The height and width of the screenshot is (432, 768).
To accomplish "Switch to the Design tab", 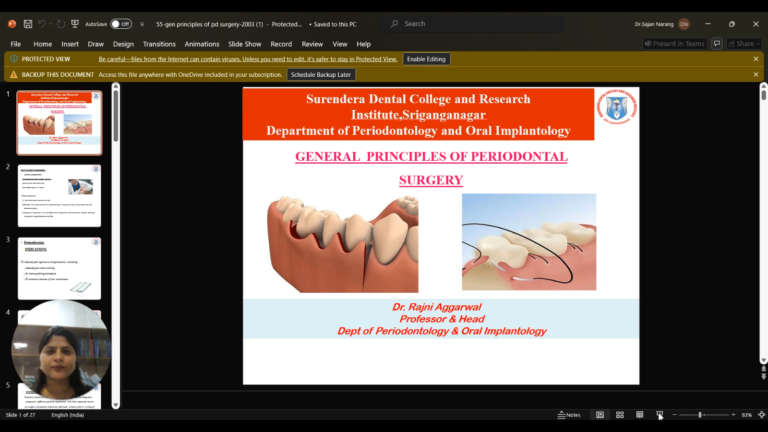I will click(123, 44).
